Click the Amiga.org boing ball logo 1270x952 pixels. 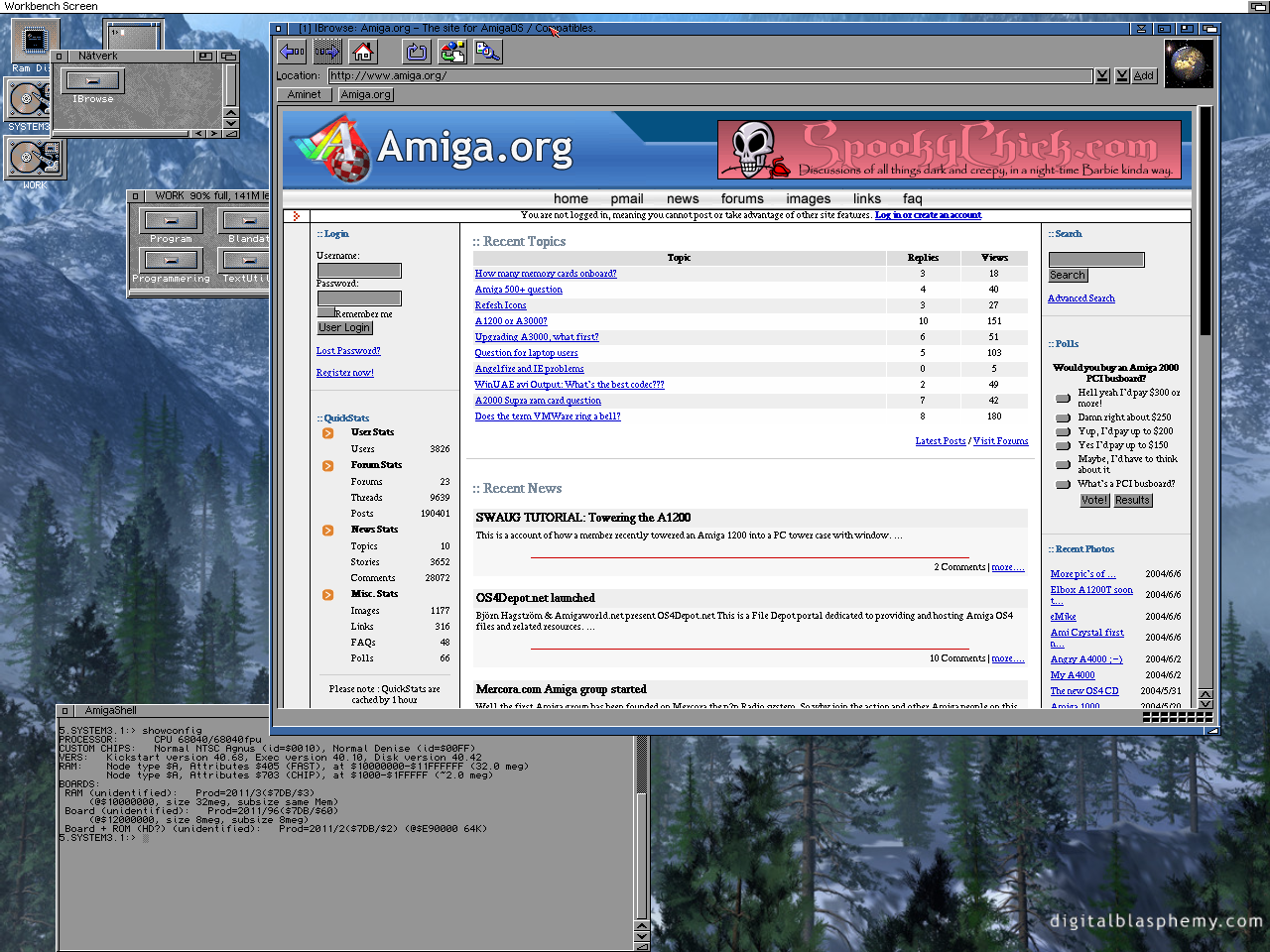click(x=330, y=150)
